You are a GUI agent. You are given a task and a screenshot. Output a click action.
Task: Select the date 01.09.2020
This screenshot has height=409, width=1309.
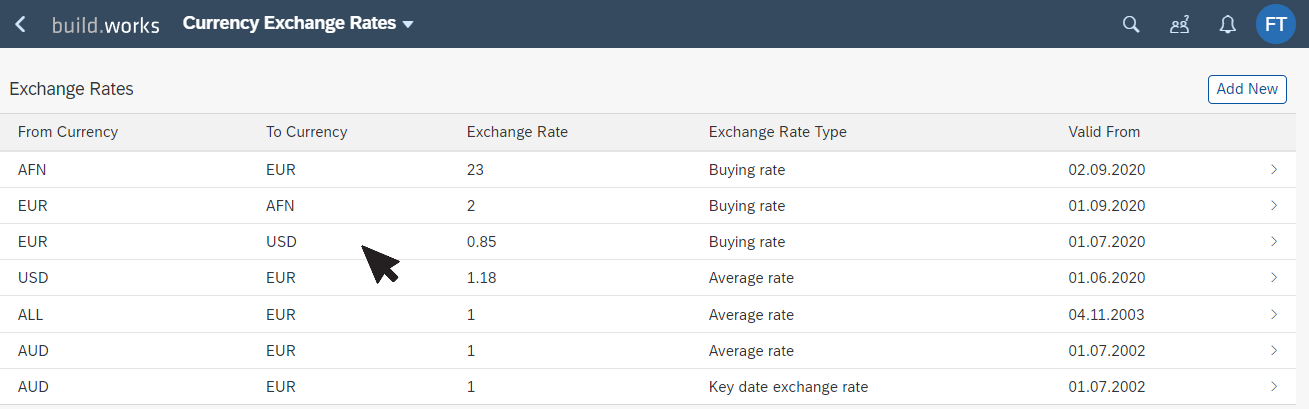1107,206
